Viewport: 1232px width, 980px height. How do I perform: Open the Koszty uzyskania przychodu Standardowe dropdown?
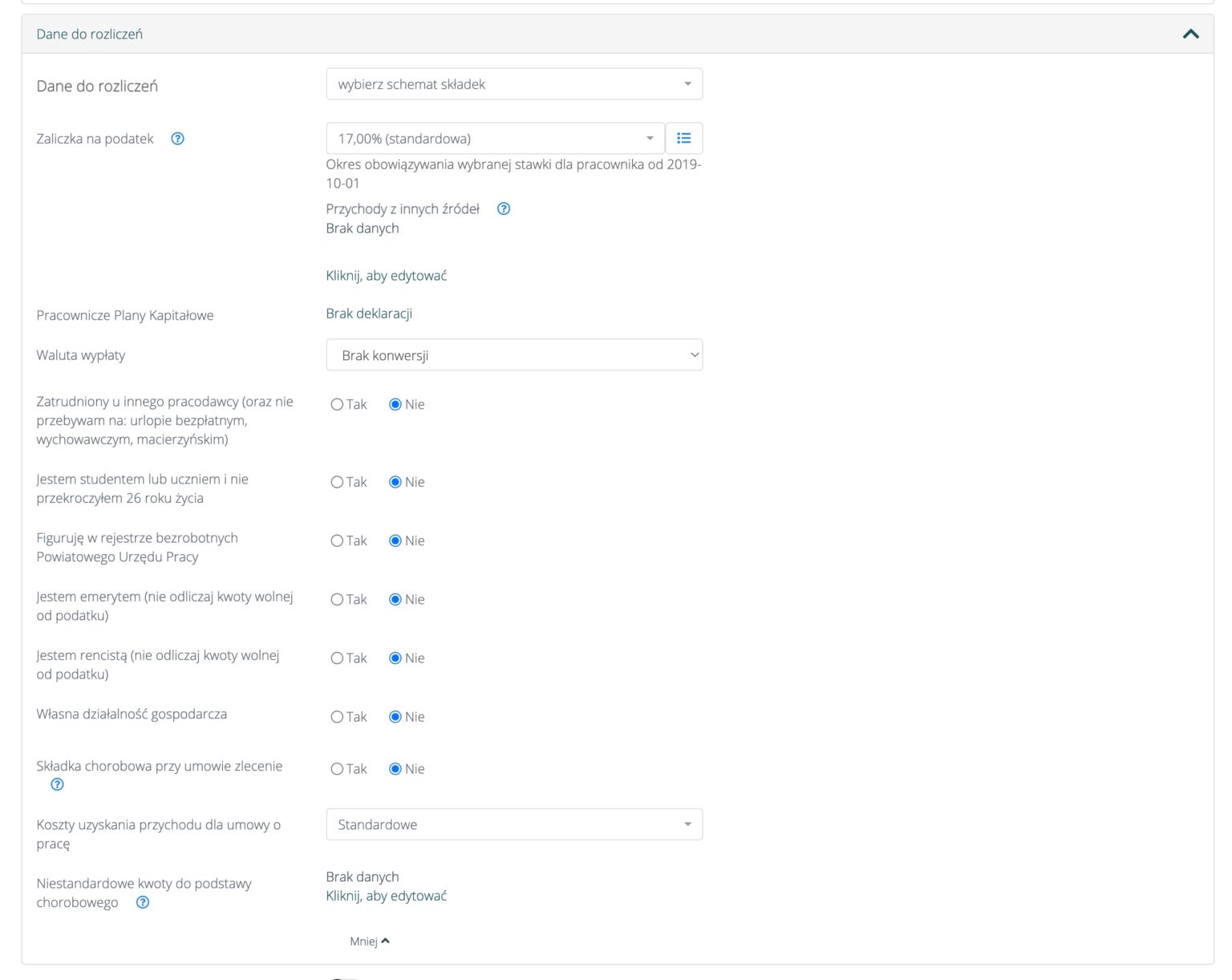pos(513,825)
